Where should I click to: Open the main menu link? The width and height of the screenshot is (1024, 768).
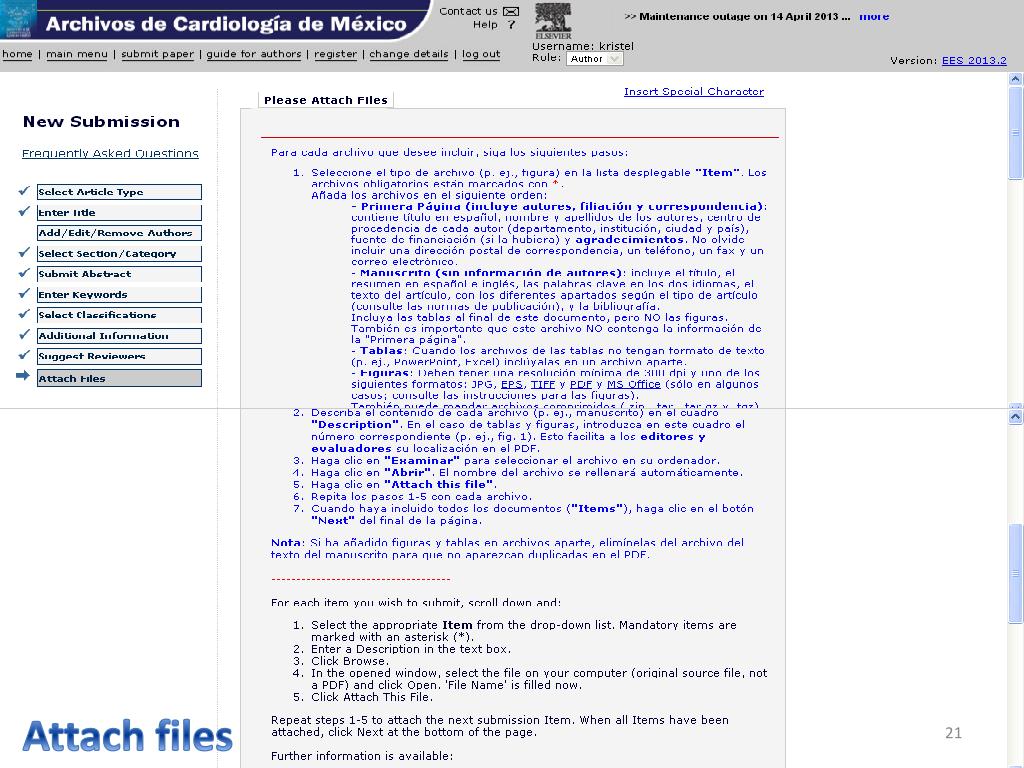point(76,54)
